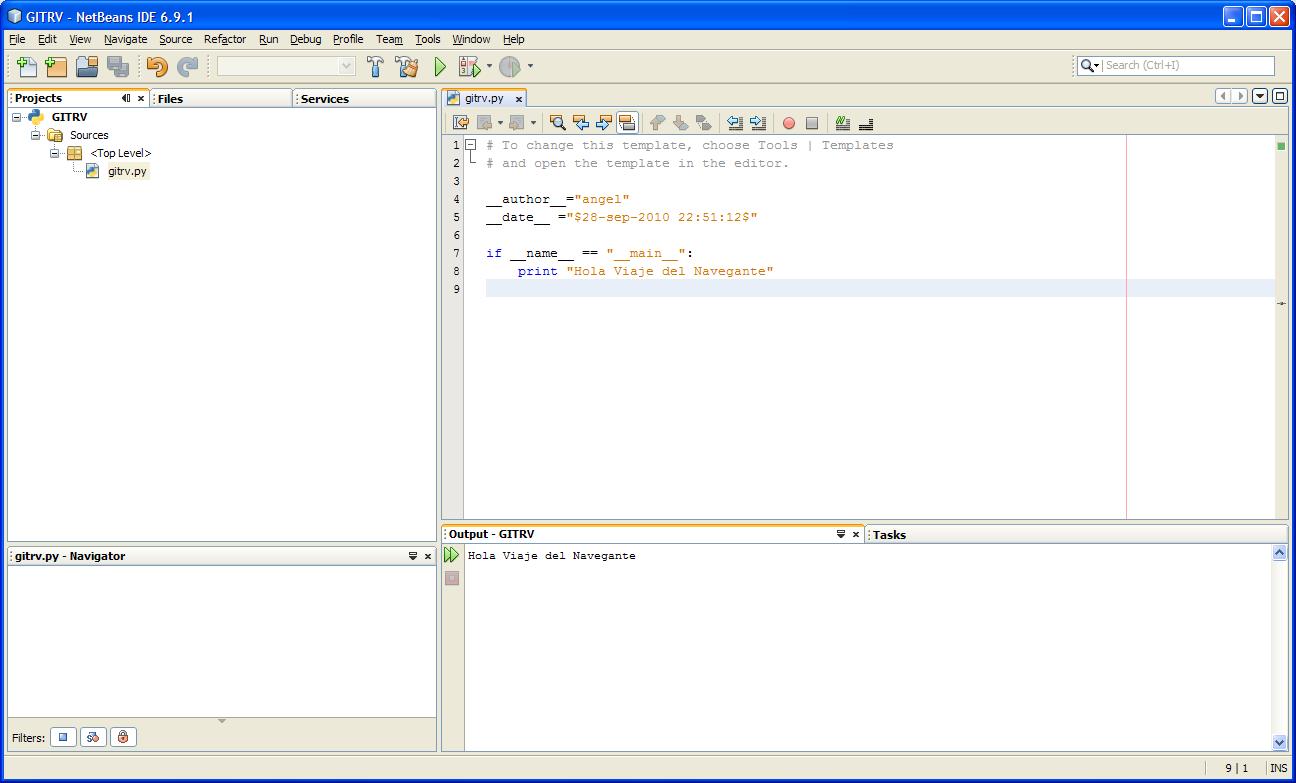Open Profile Main Project dropdown arrow
This screenshot has width=1296, height=783.
coord(530,66)
